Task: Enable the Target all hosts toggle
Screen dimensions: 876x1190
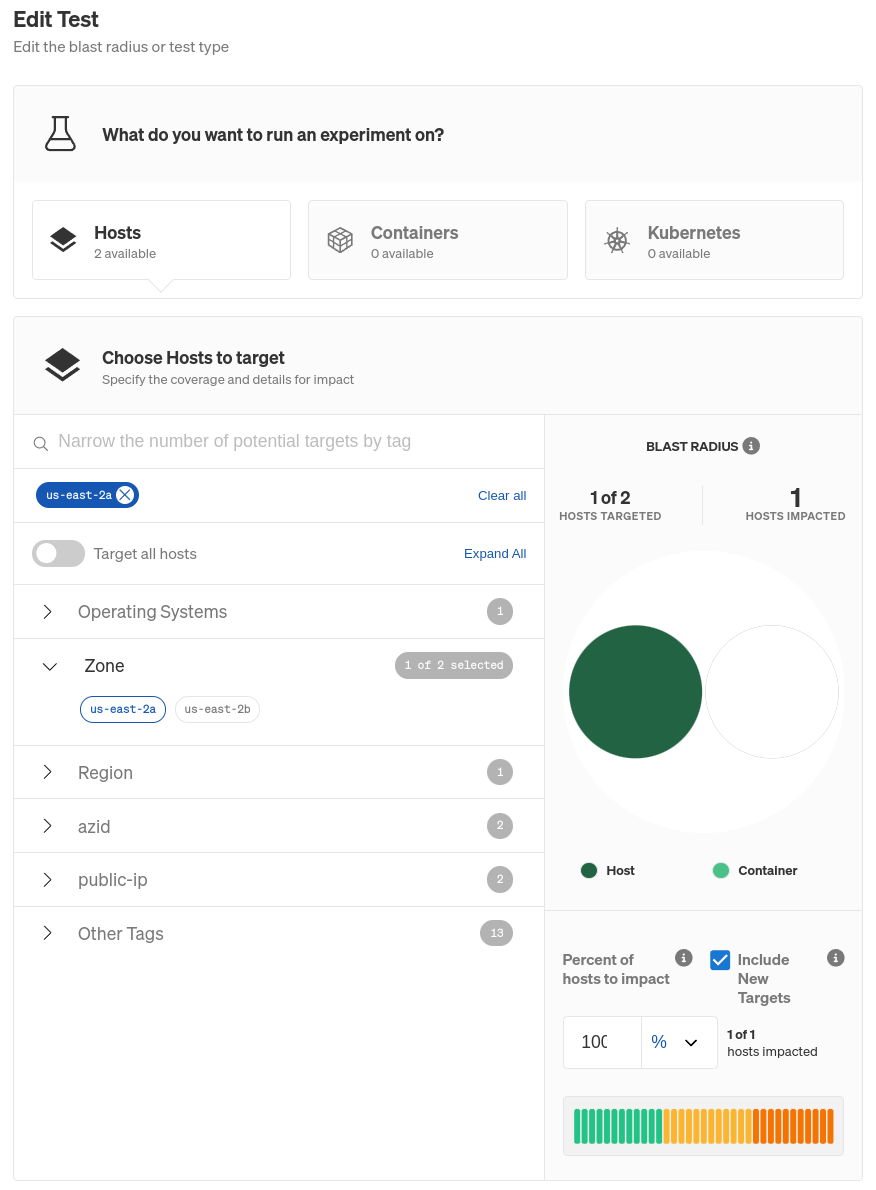Action: pos(58,554)
